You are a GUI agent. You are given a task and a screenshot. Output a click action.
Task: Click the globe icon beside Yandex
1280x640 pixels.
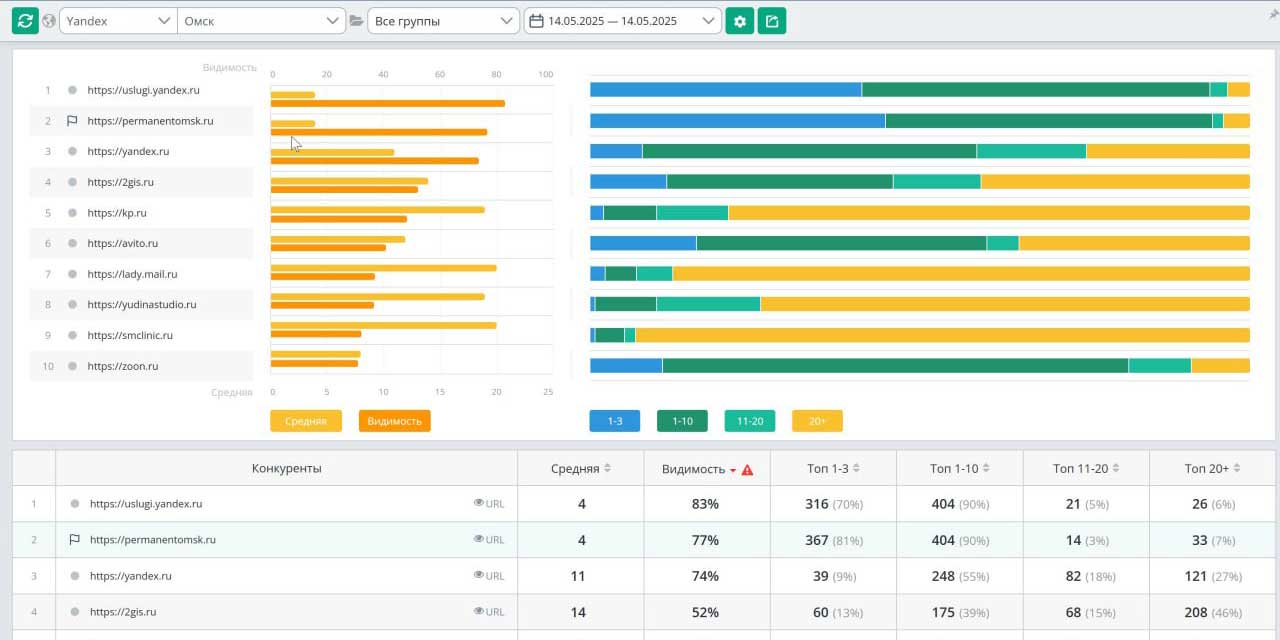click(x=49, y=21)
